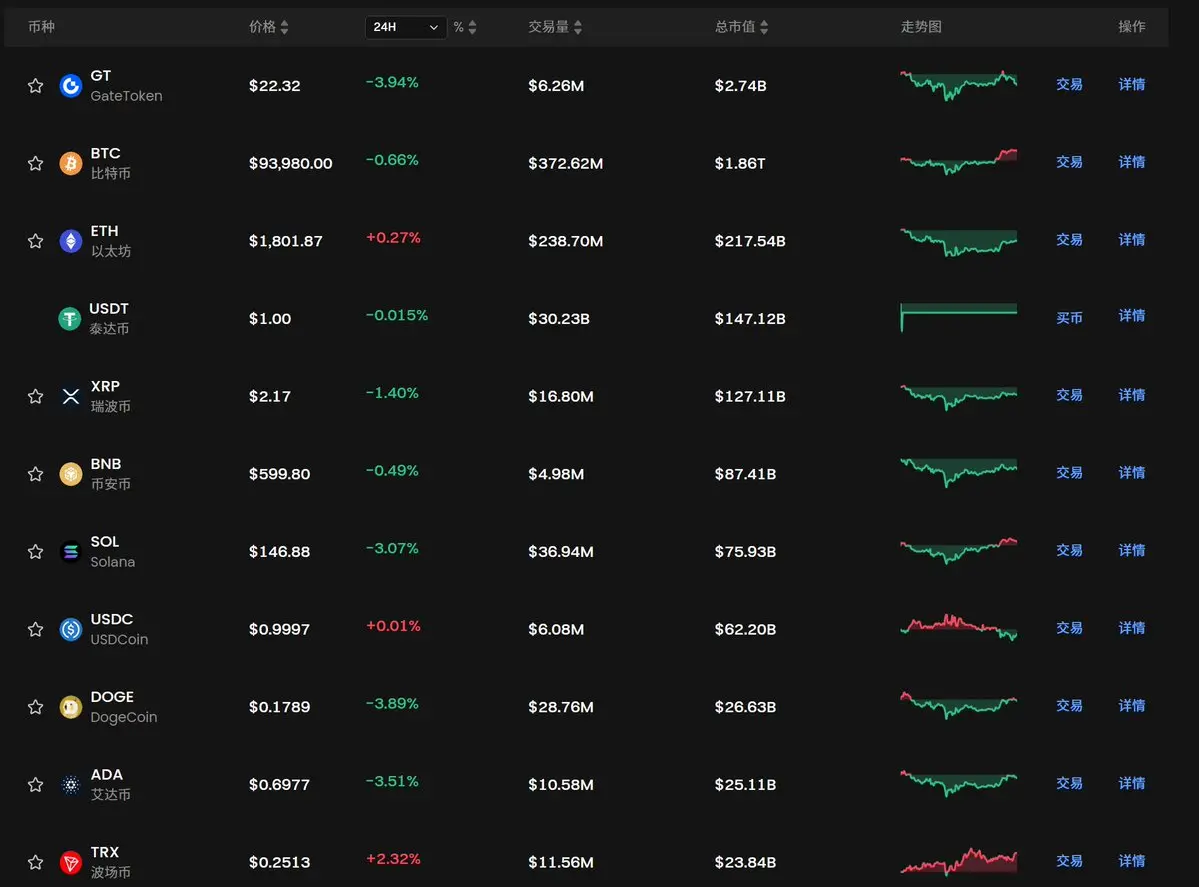Click the TRON TRX coin logo
Image resolution: width=1199 pixels, height=887 pixels.
click(x=70, y=863)
